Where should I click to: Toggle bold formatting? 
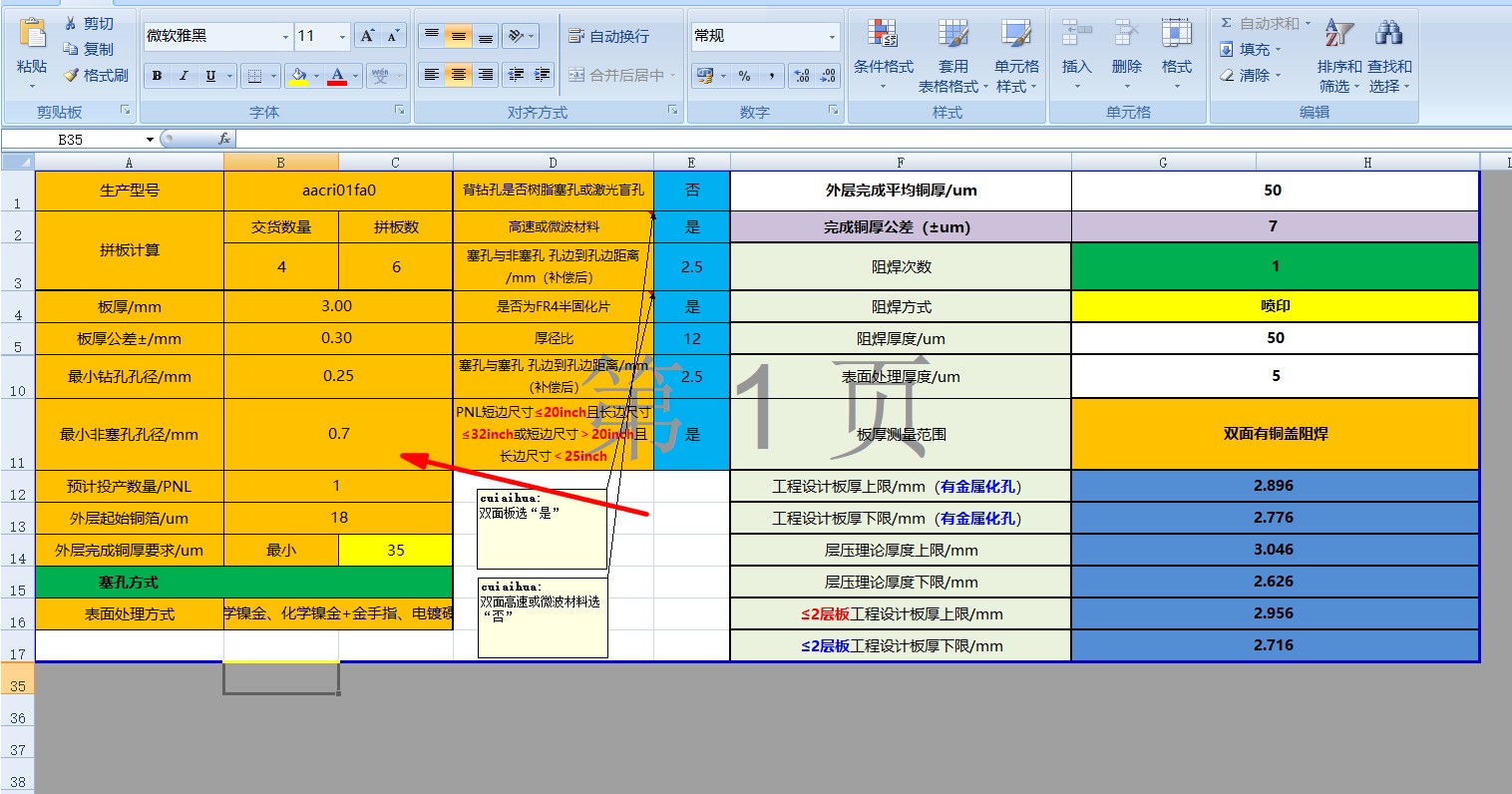(x=157, y=76)
